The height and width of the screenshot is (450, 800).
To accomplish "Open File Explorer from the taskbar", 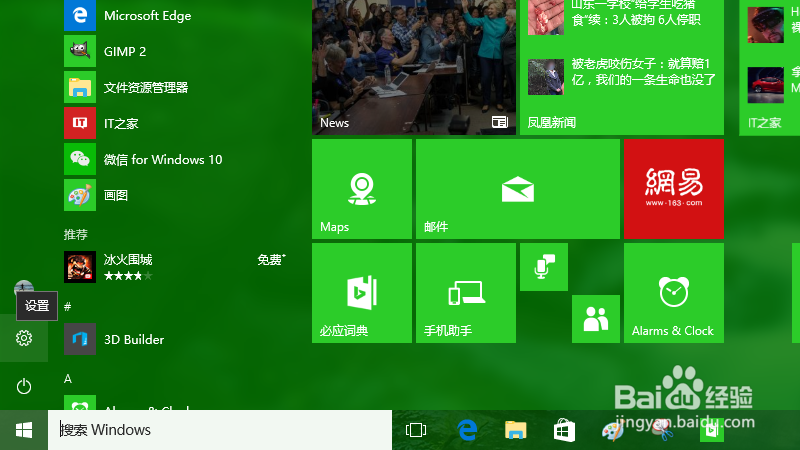I will (x=515, y=430).
